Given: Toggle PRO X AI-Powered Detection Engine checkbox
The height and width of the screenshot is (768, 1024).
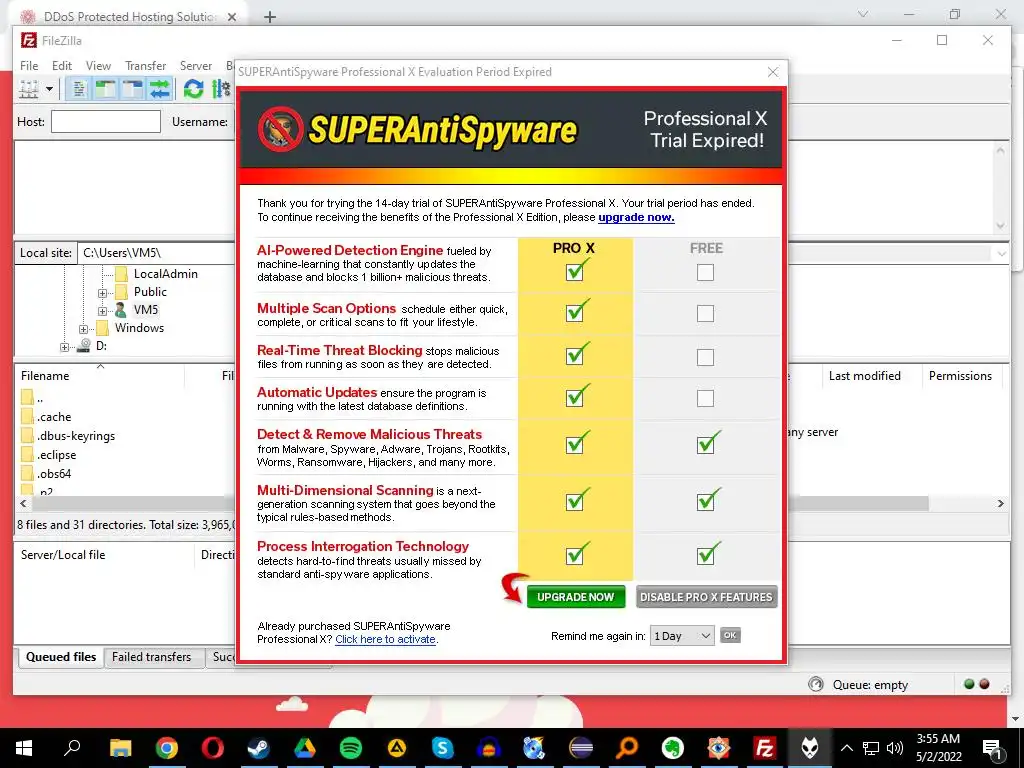Looking at the screenshot, I should point(575,271).
